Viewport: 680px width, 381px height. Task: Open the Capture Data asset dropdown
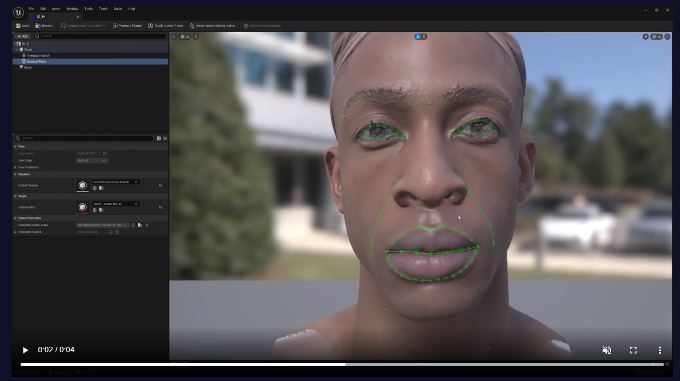pos(115,204)
